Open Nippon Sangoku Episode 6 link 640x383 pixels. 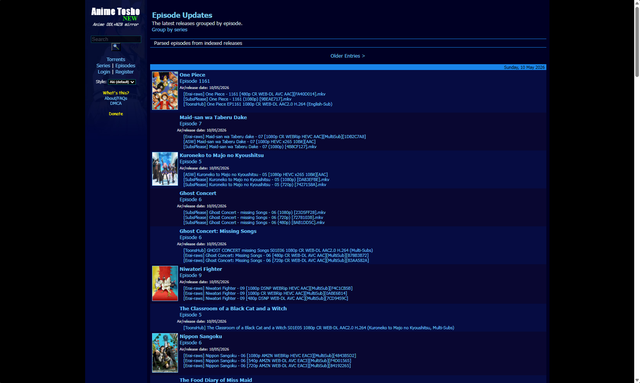click(191, 343)
